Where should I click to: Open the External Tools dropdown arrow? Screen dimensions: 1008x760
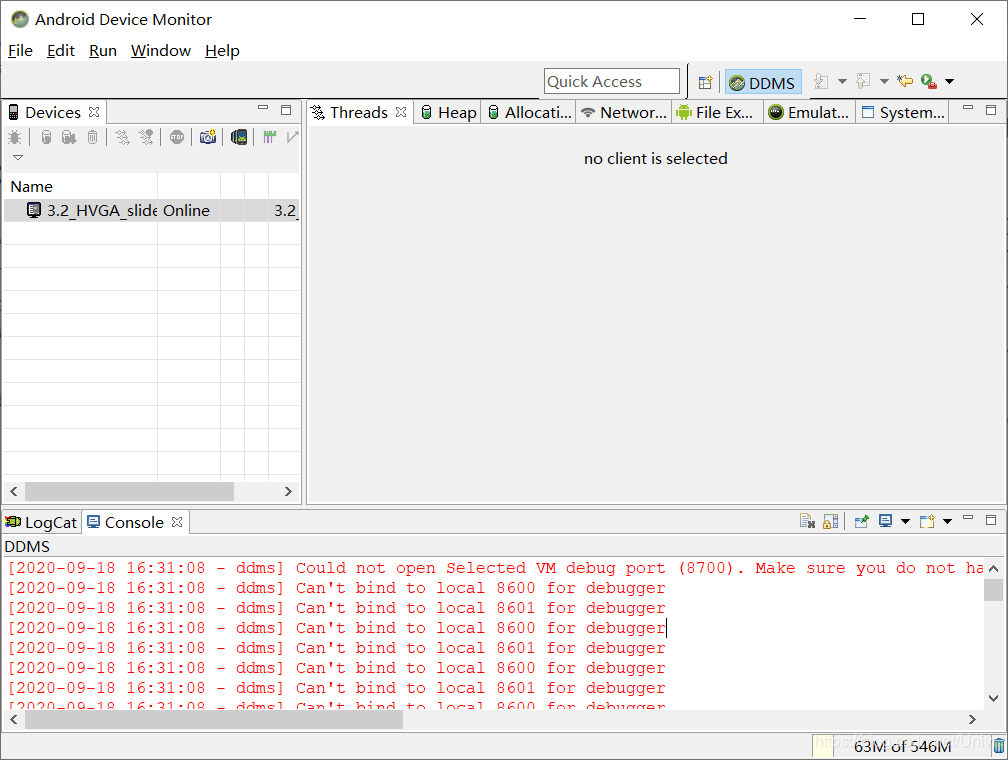[950, 81]
